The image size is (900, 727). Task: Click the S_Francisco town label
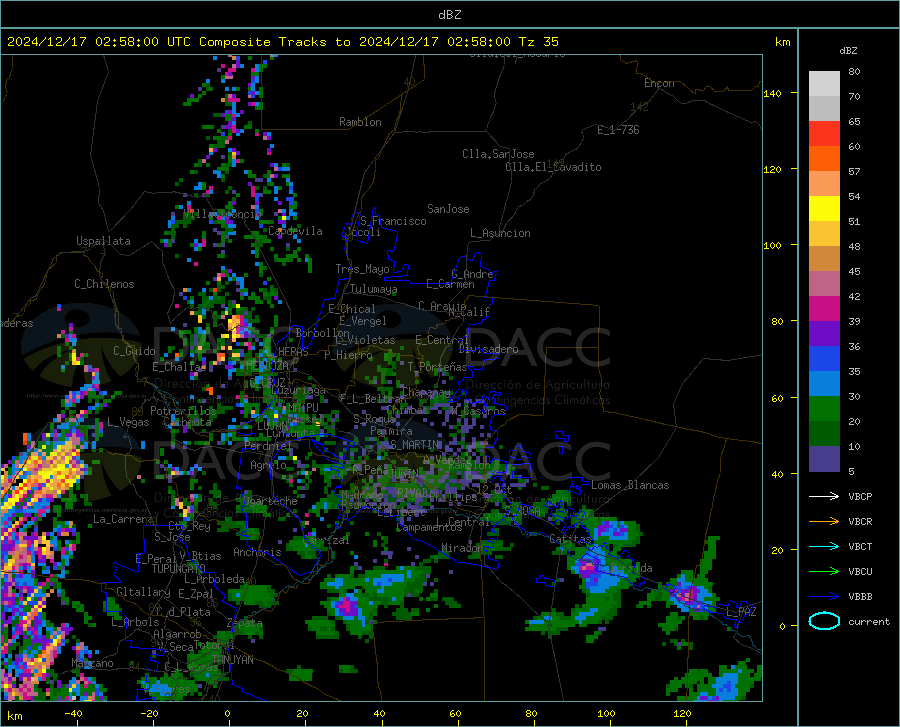click(x=393, y=221)
